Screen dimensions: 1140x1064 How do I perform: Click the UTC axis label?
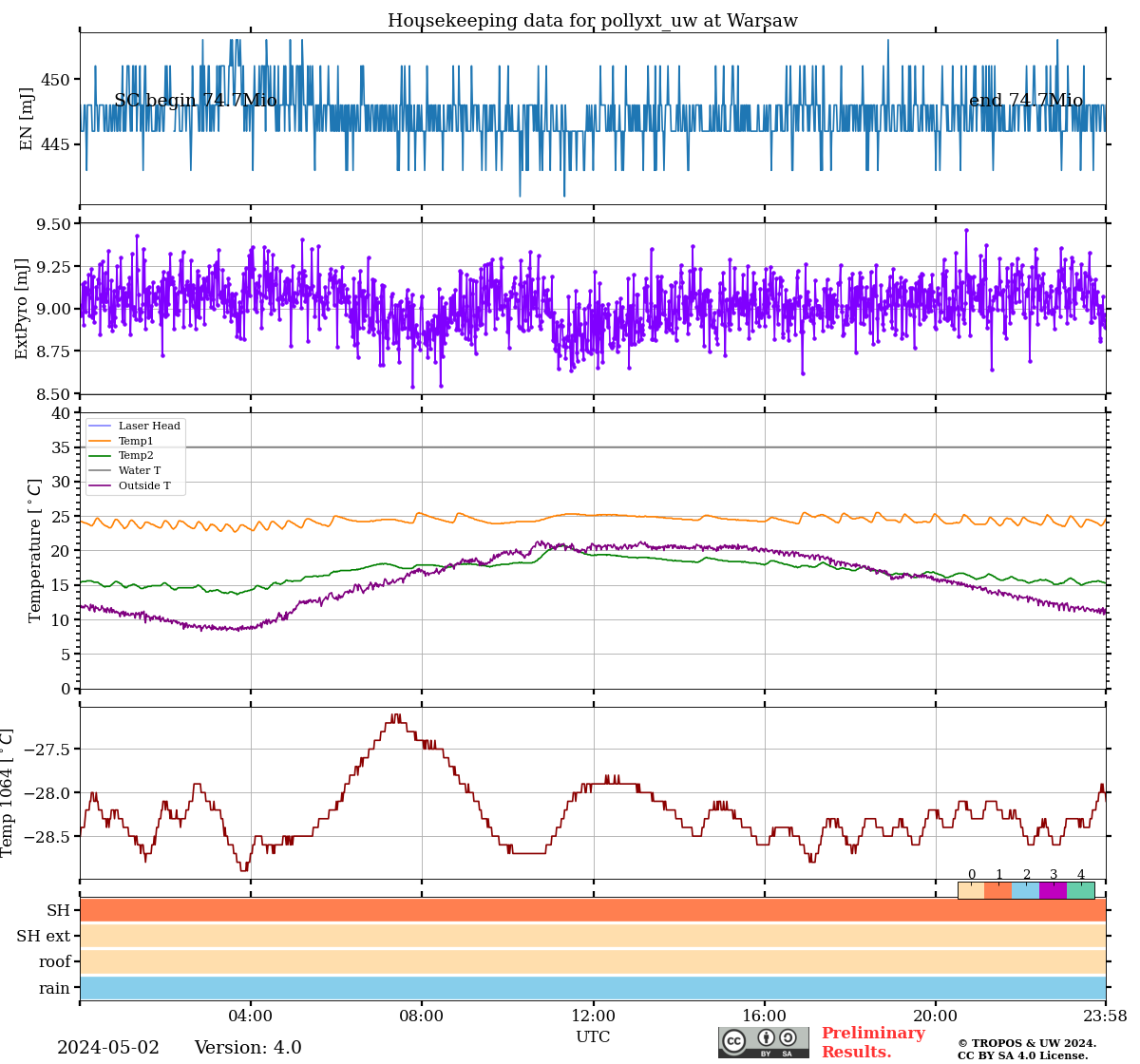click(x=593, y=1037)
